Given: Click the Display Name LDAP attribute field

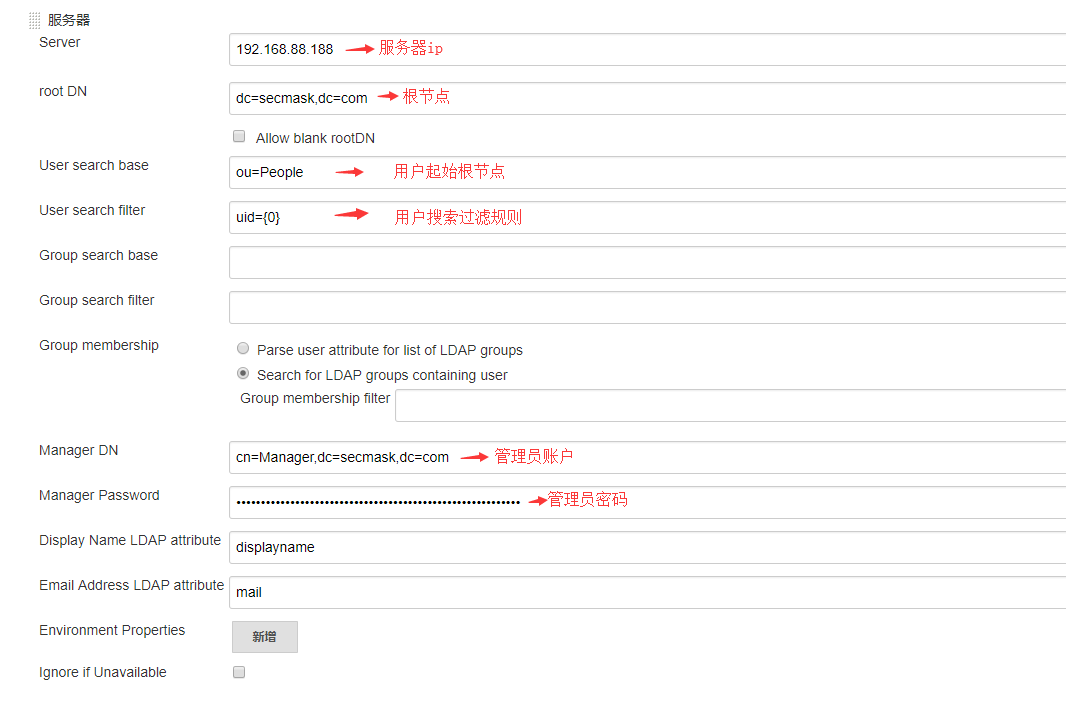Looking at the screenshot, I should tap(600, 547).
